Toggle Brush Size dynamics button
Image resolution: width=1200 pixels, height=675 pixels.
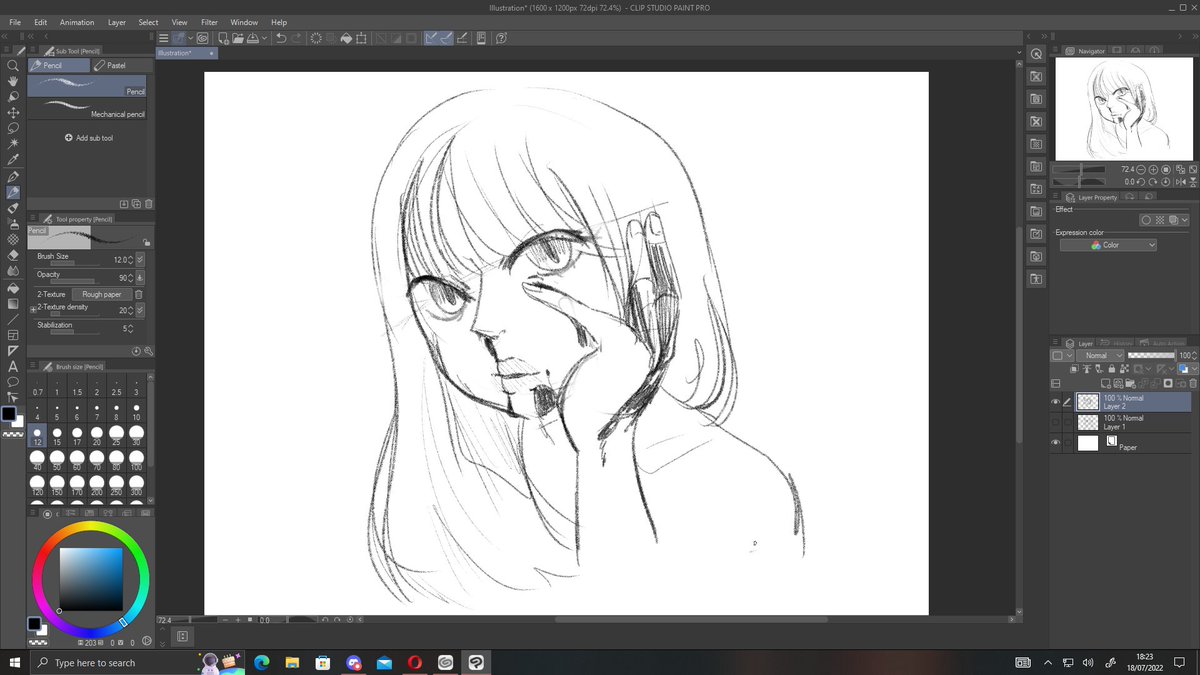pos(140,259)
